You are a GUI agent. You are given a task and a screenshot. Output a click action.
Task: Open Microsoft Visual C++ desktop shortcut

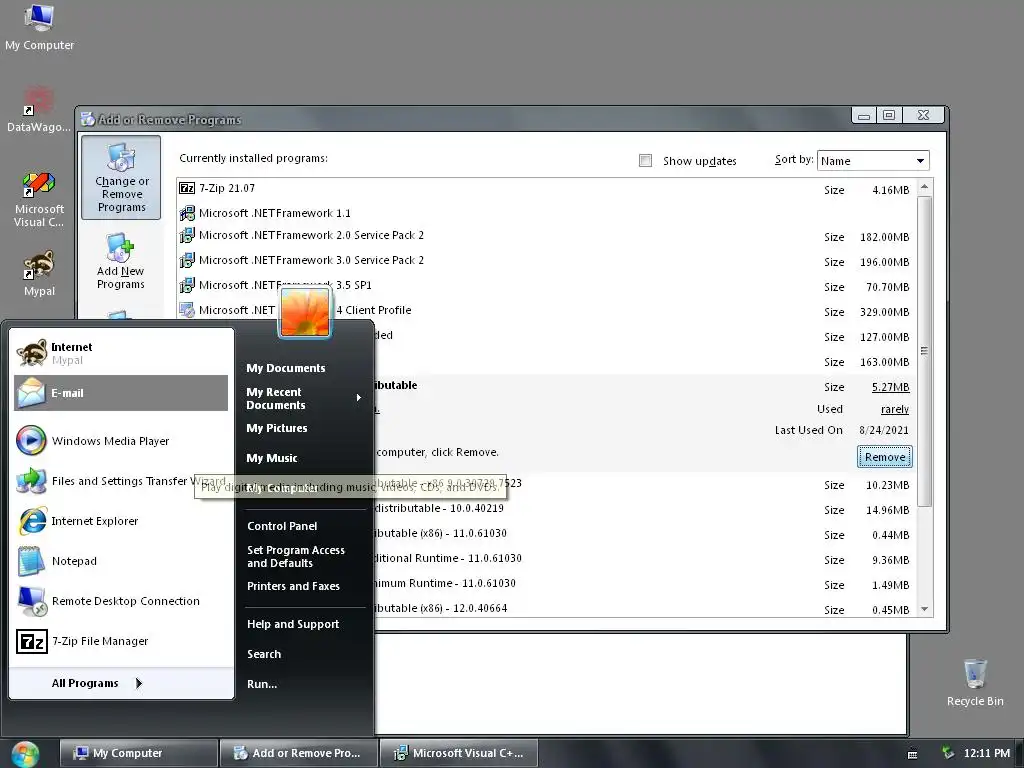pyautogui.click(x=39, y=199)
